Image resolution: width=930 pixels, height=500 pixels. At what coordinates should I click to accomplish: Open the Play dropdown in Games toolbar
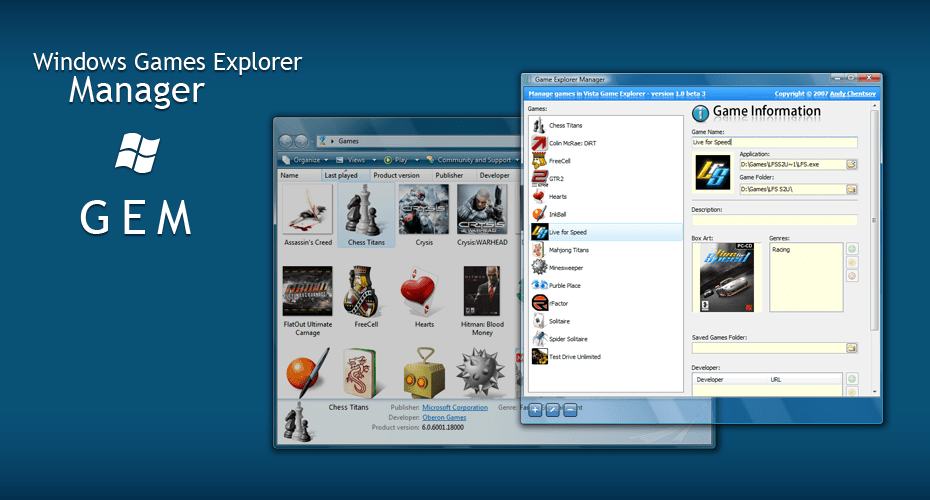point(401,160)
